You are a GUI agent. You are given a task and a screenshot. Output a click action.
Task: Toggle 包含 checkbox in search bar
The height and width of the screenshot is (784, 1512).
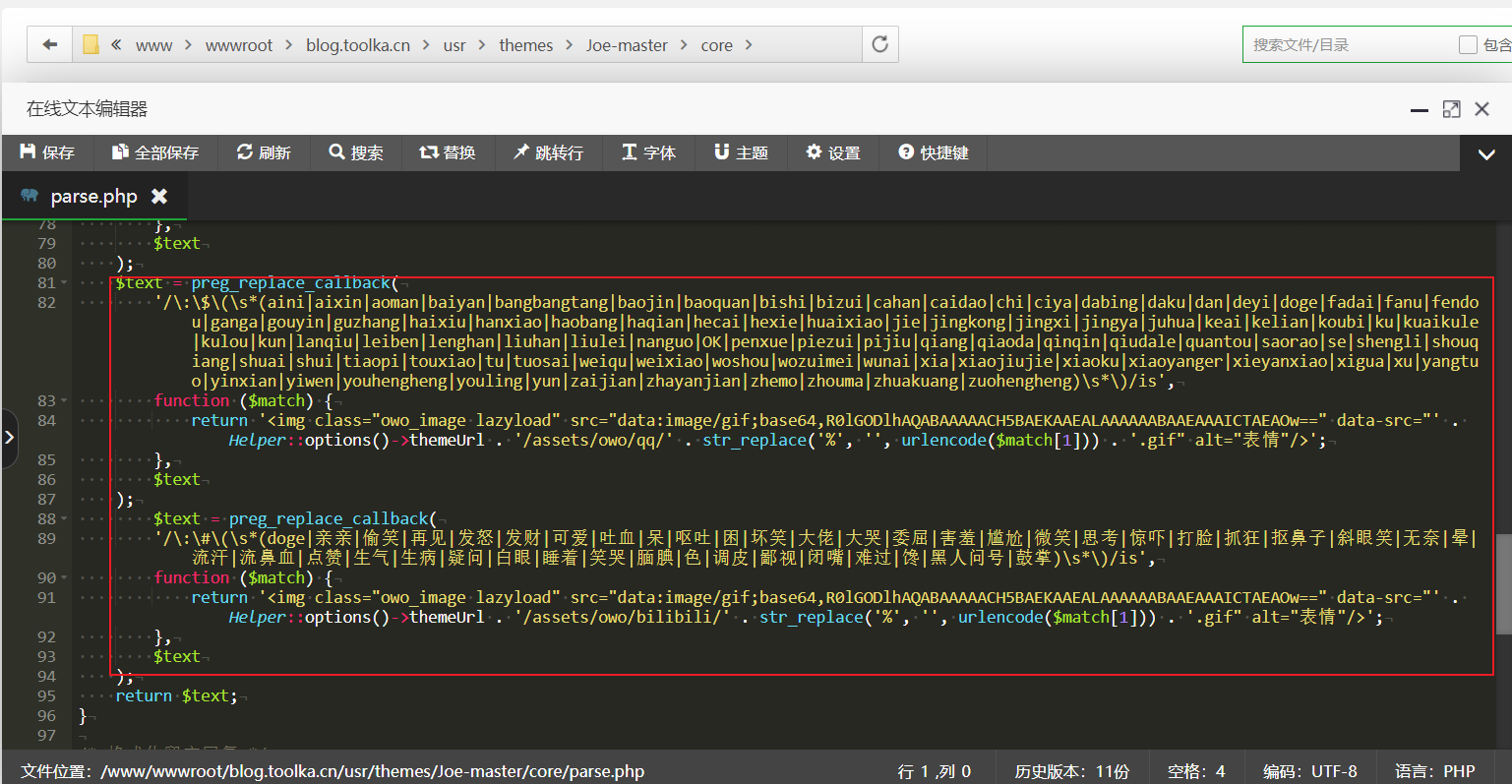(x=1468, y=44)
